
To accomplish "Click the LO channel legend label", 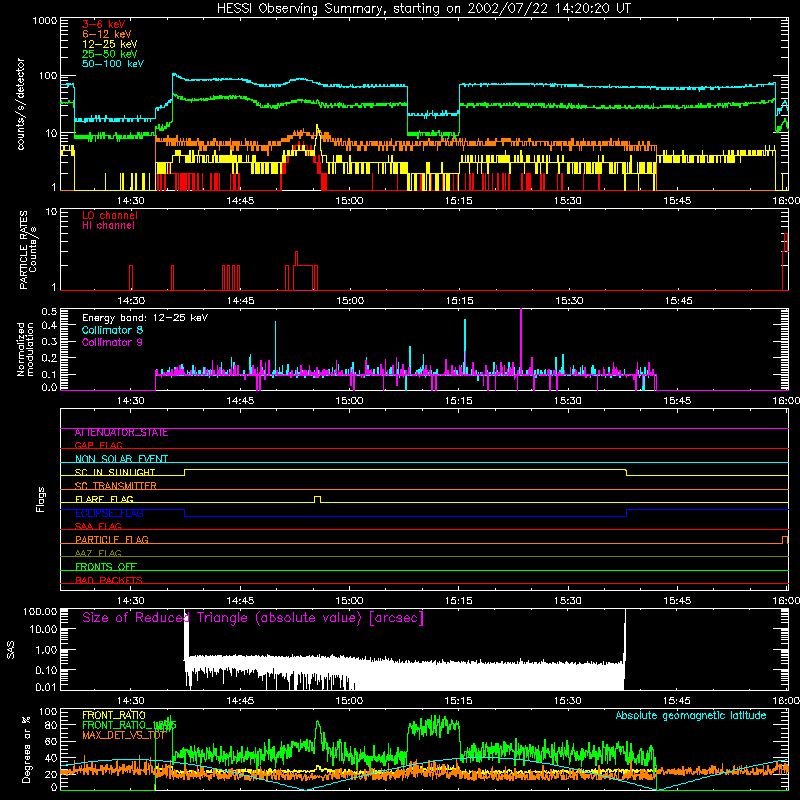I will (110, 215).
